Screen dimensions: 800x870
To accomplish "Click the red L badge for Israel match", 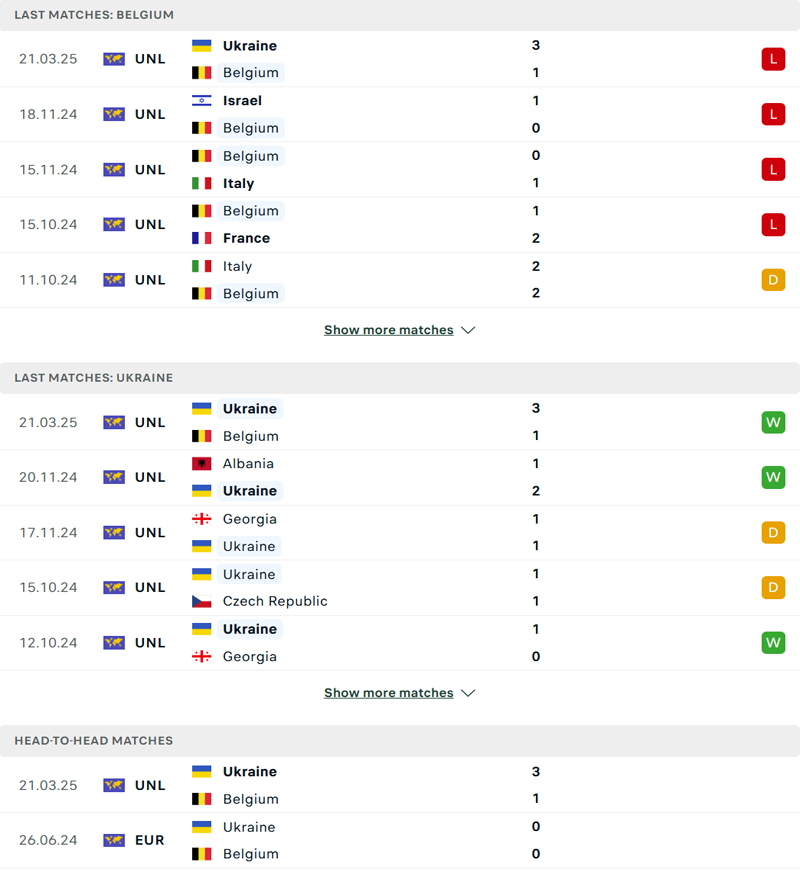I will point(772,114).
